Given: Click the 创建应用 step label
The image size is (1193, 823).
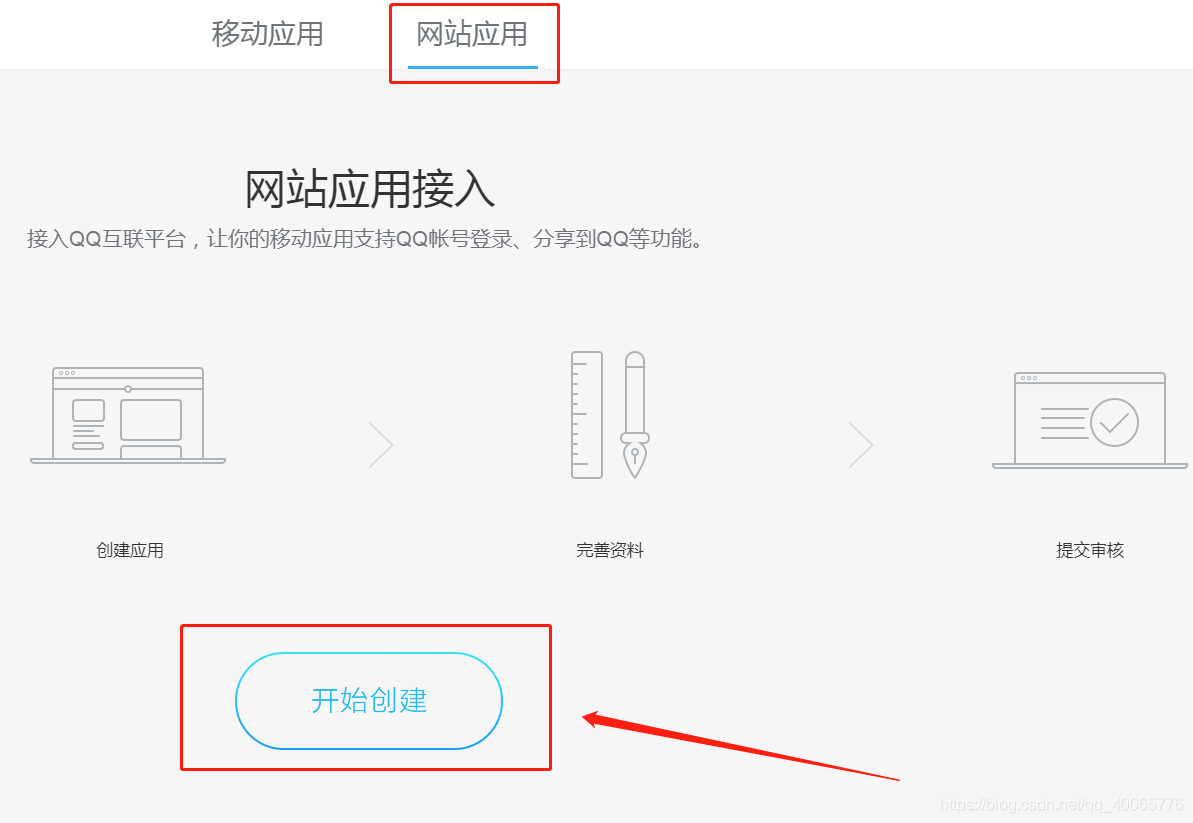Looking at the screenshot, I should (x=129, y=550).
